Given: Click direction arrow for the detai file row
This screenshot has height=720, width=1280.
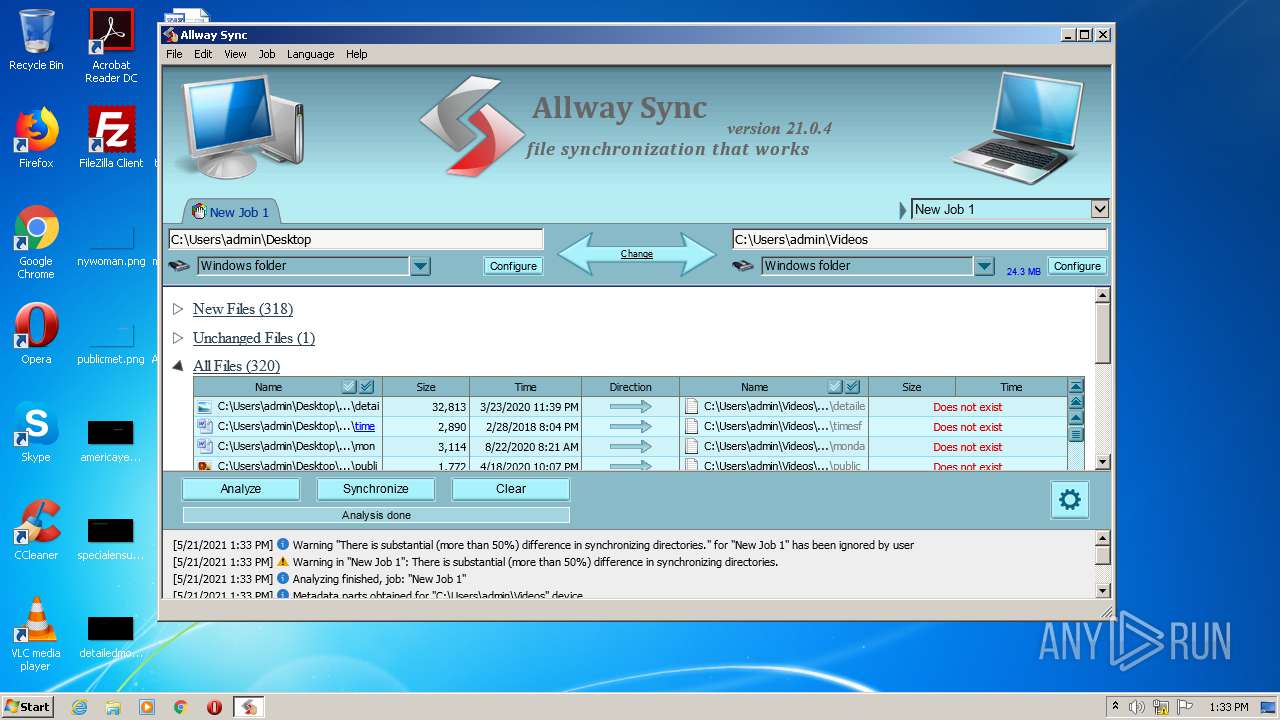Looking at the screenshot, I should (630, 407).
